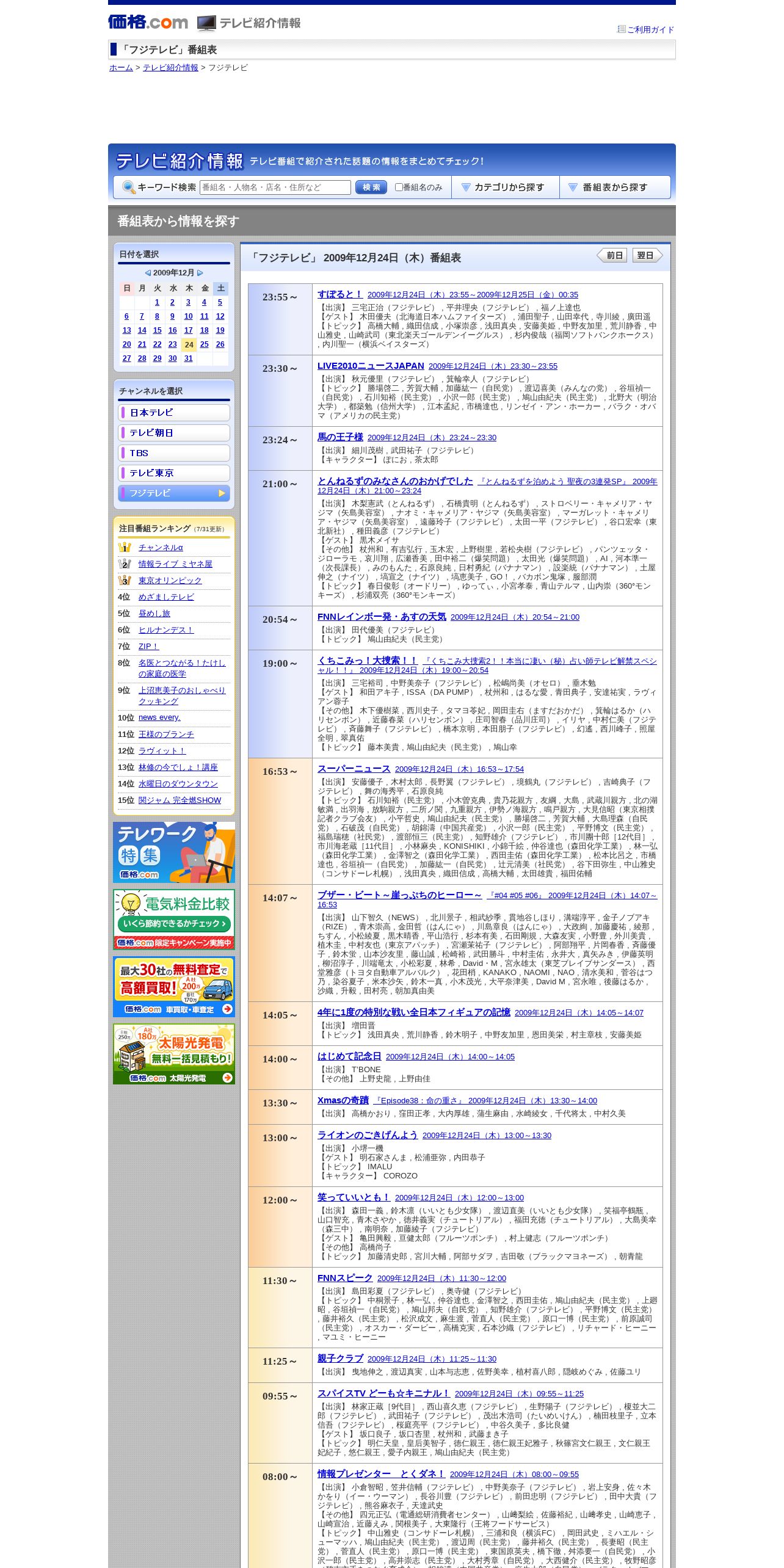This screenshot has height=1568, width=784.
Task: Toggle the 番組名のみ checkbox
Action: click(399, 187)
